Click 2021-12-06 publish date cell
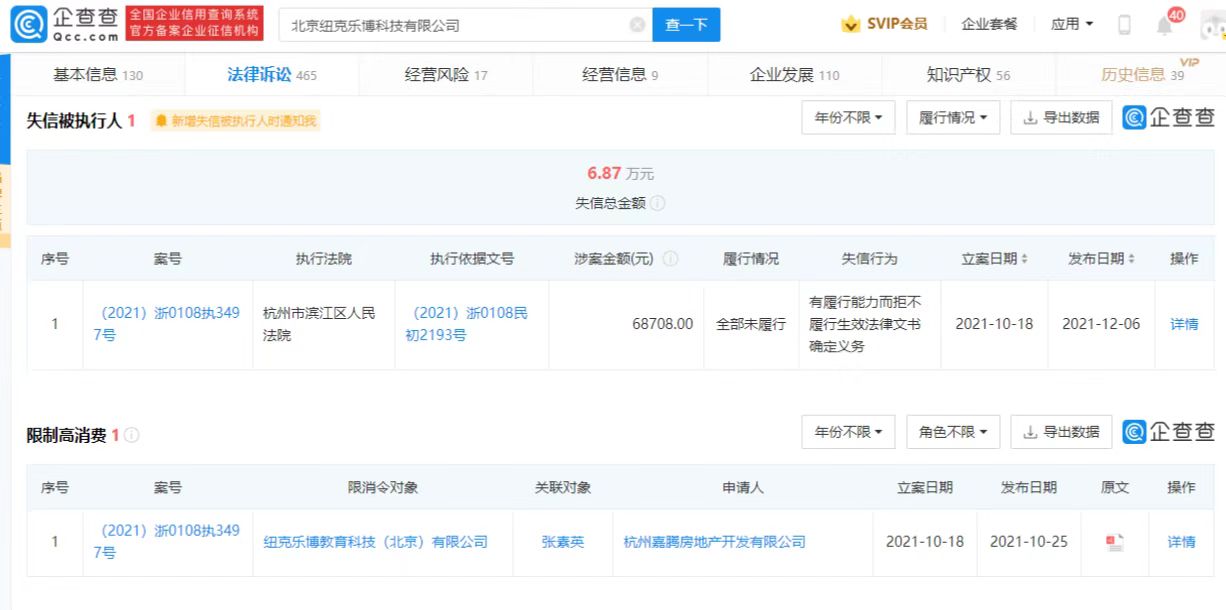 point(1101,324)
